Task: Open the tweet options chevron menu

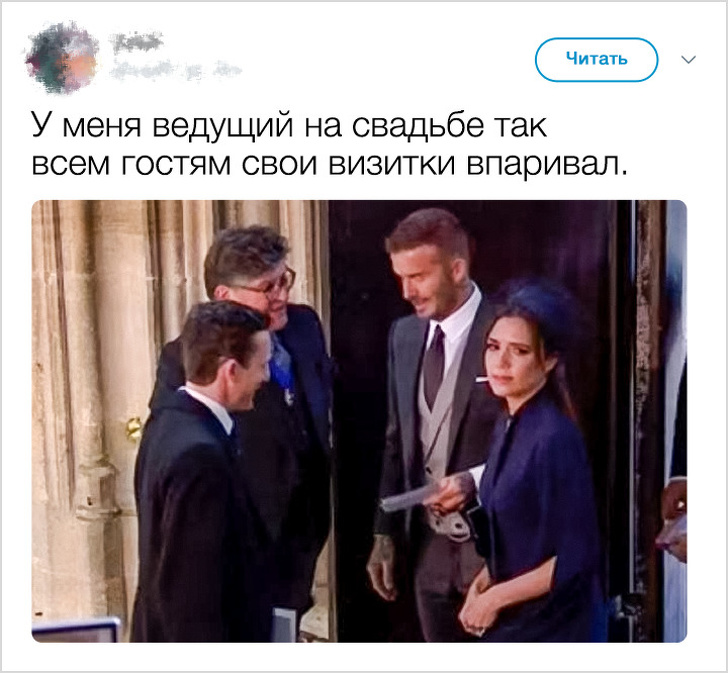Action: tap(688, 60)
